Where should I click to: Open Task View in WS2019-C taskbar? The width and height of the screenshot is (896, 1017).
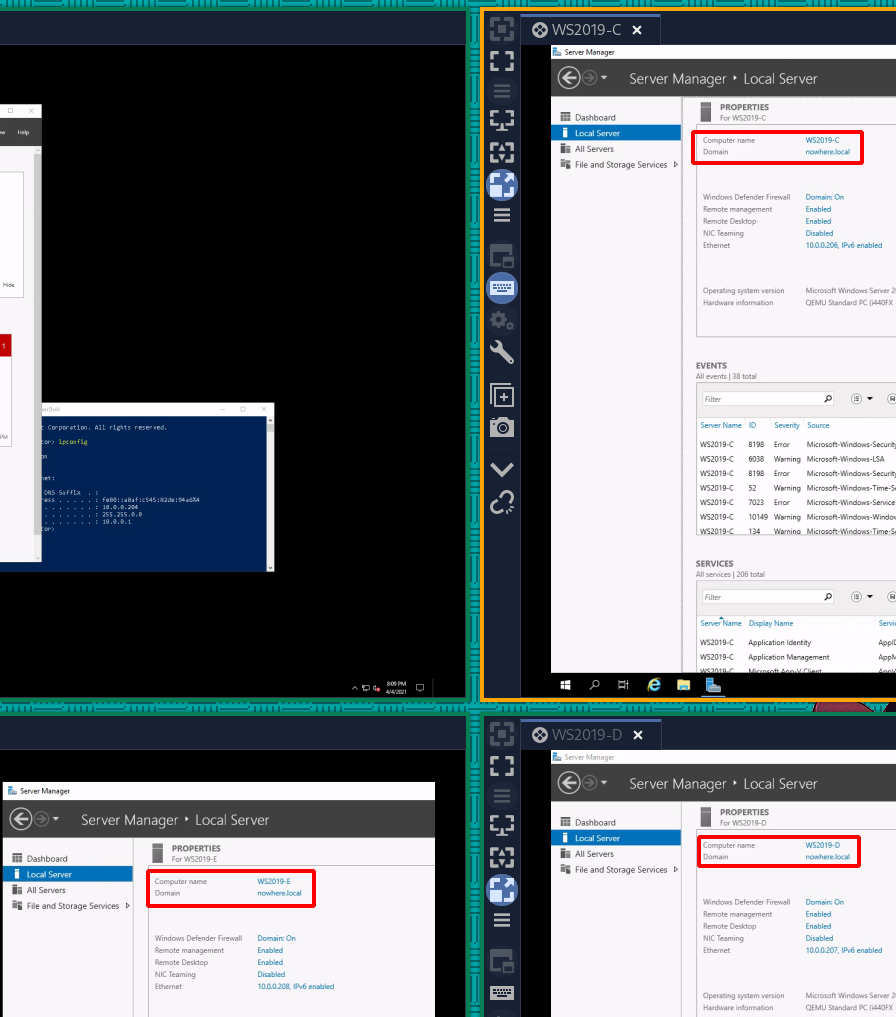pos(624,685)
